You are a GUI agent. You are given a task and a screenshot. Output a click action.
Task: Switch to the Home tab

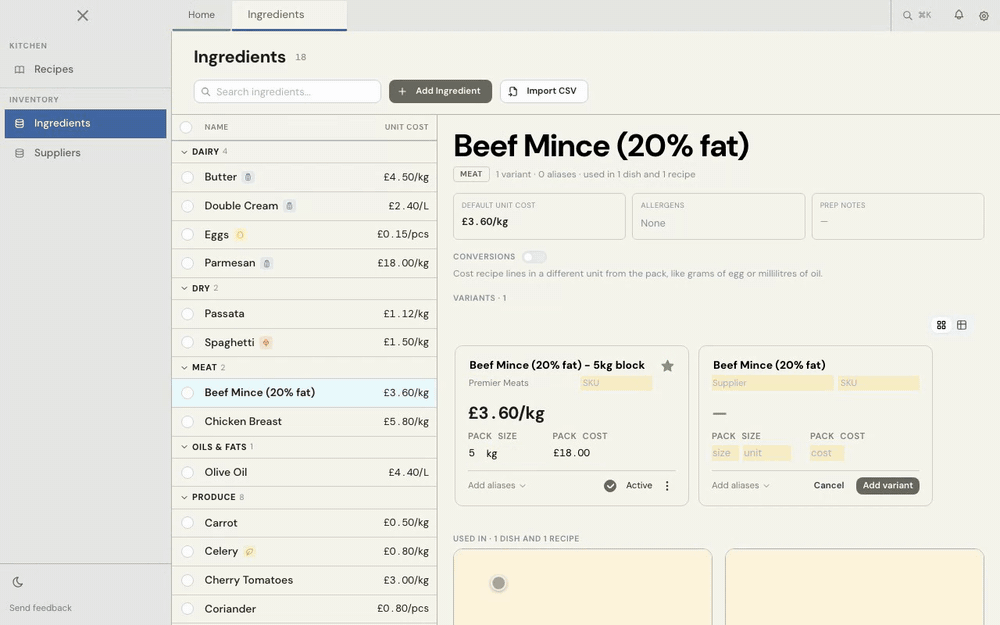(x=201, y=15)
